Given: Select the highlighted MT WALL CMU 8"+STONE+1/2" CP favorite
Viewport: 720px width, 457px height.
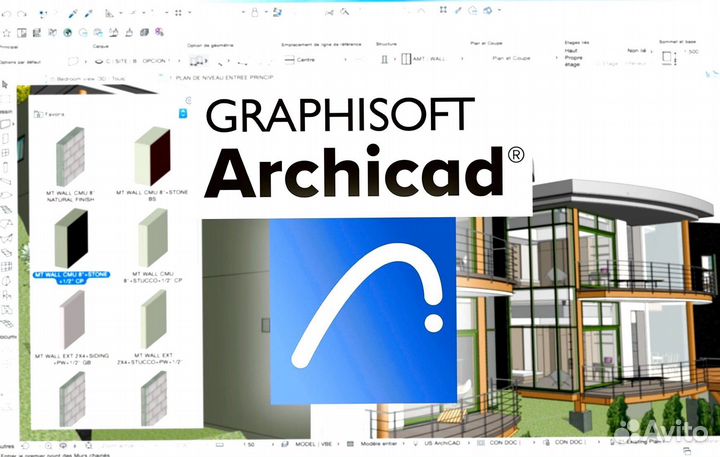Looking at the screenshot, I should coord(72,246).
